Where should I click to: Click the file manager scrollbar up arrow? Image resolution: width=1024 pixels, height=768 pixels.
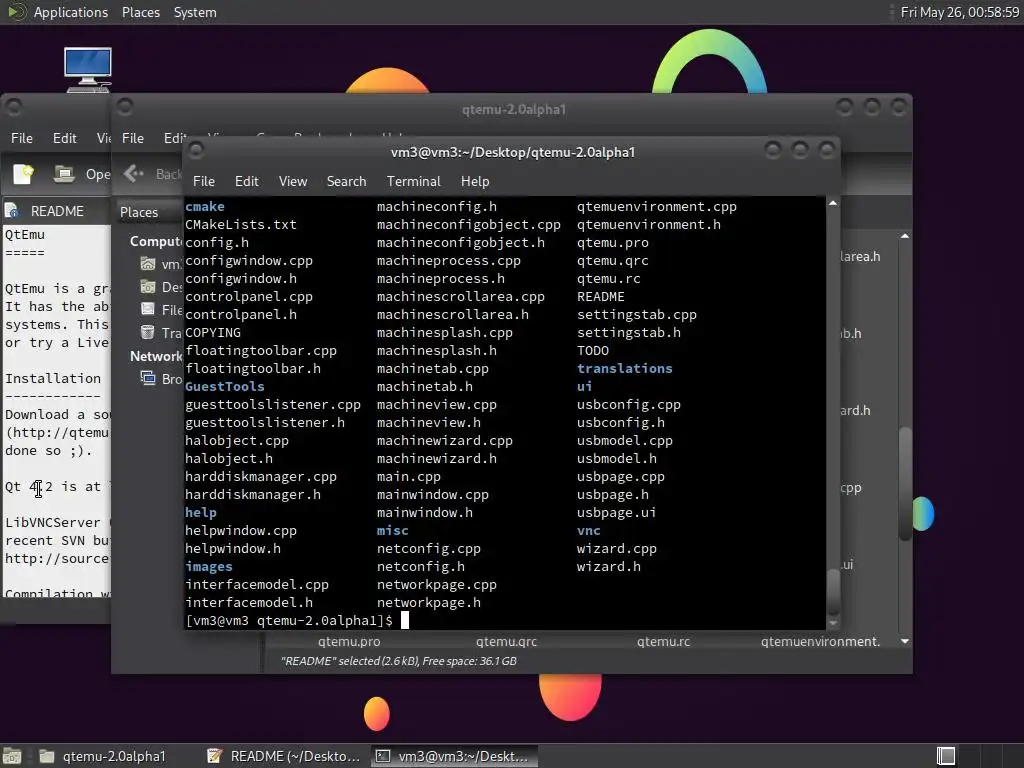tap(904, 236)
